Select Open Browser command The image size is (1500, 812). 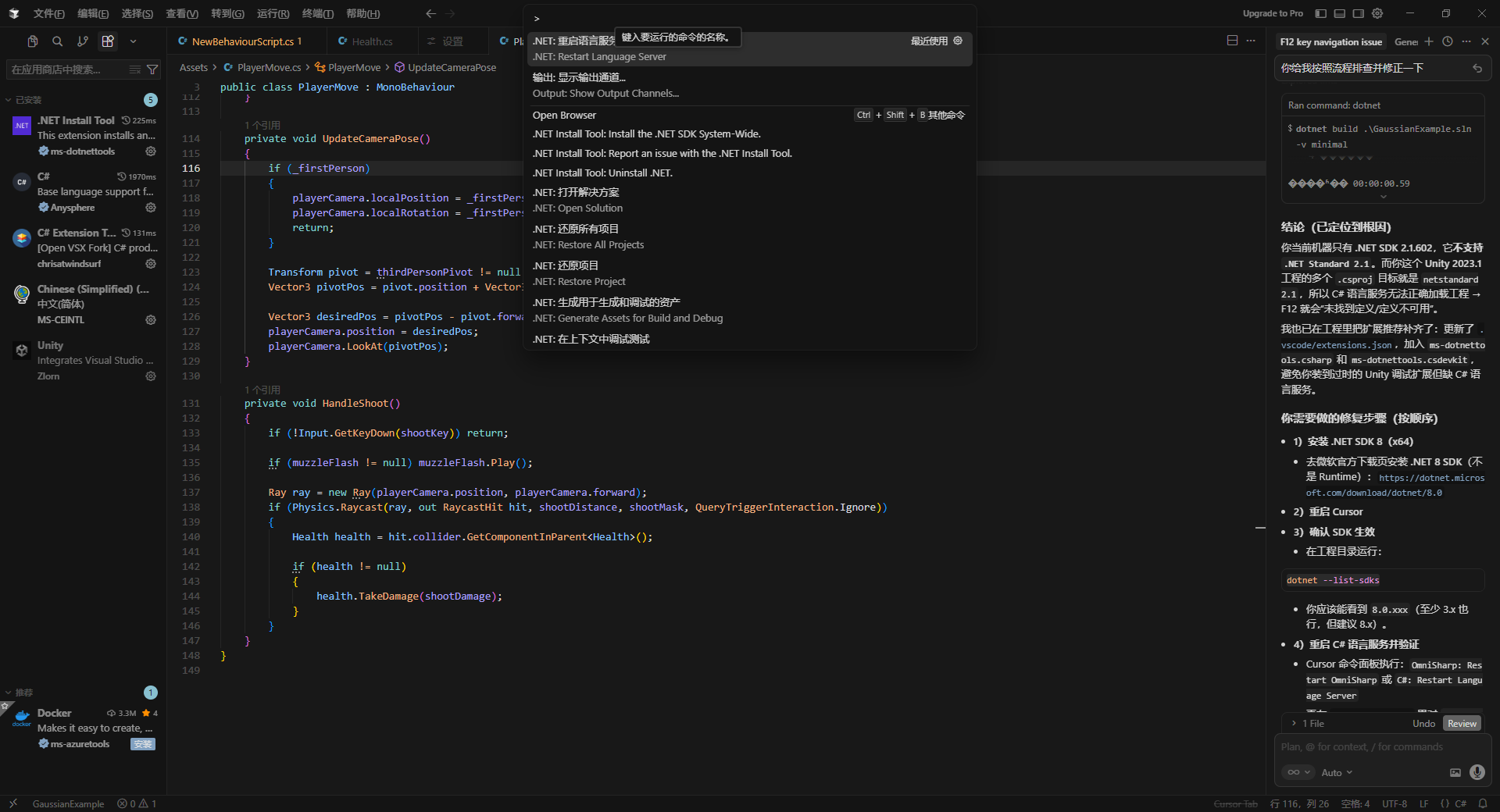click(x=750, y=115)
